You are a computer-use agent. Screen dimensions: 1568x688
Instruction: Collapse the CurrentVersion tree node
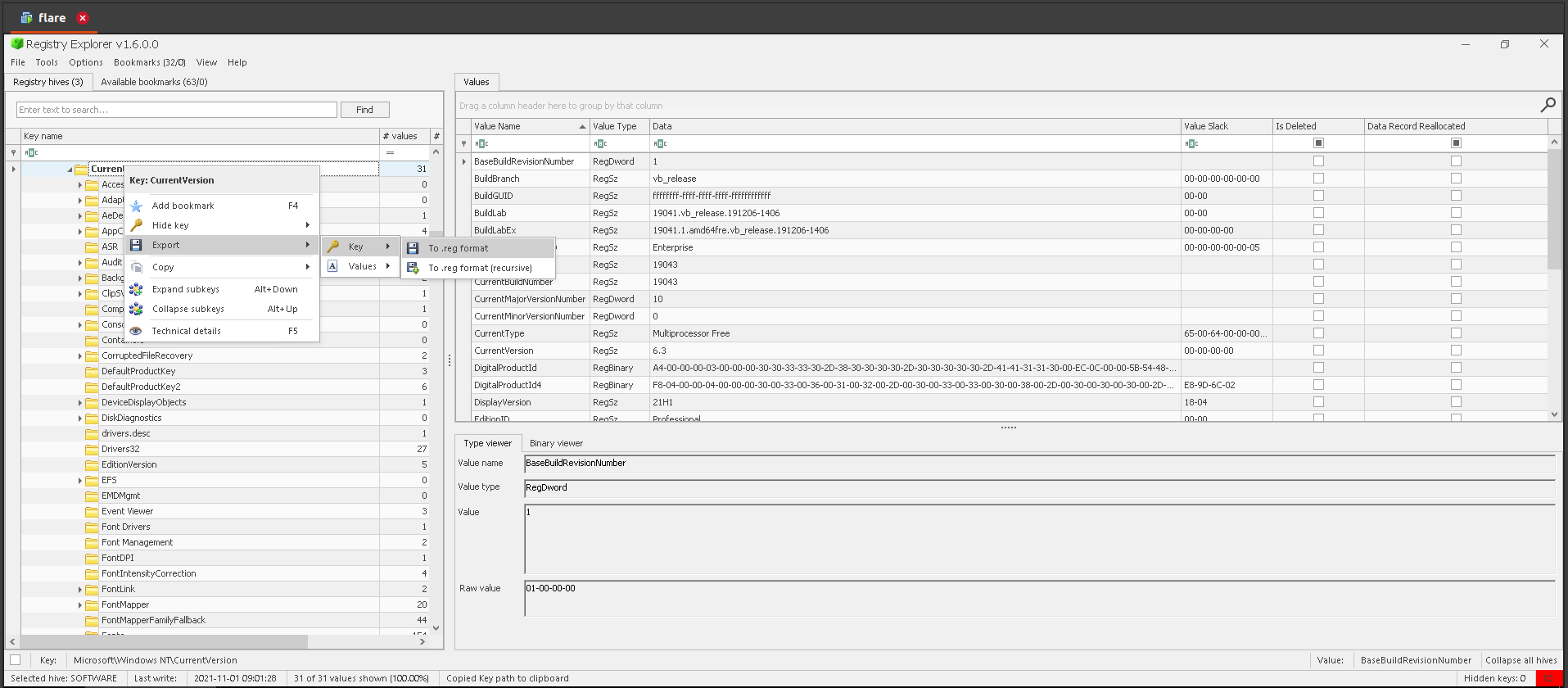(70, 170)
